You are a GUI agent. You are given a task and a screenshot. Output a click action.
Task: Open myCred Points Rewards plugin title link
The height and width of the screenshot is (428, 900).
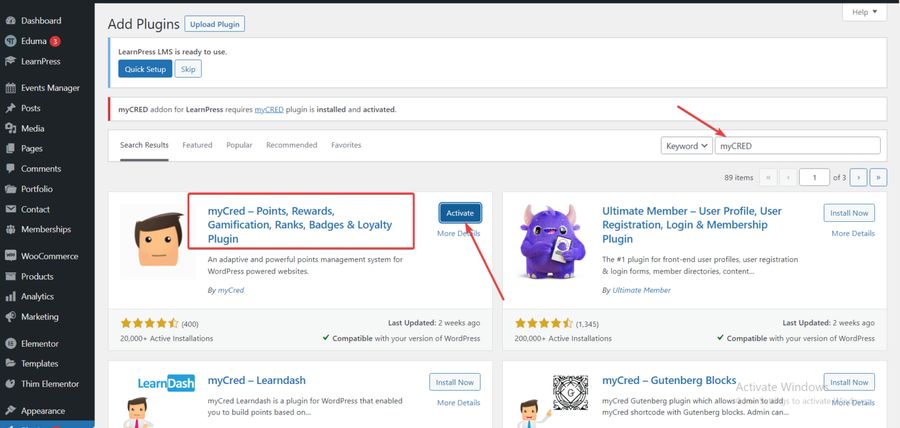(x=300, y=225)
